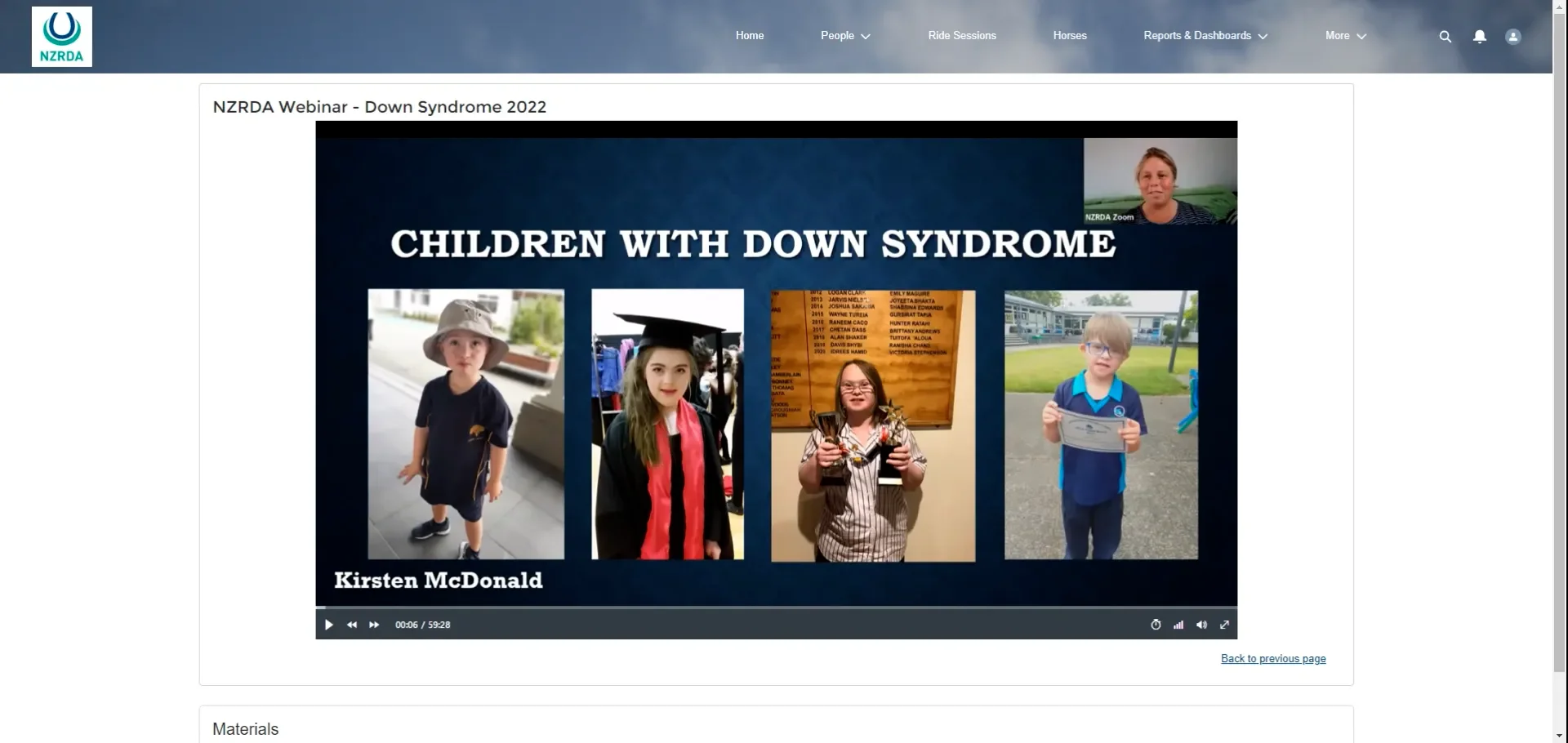The image size is (1568, 743).
Task: Click the NZRDA logo
Action: [x=61, y=36]
